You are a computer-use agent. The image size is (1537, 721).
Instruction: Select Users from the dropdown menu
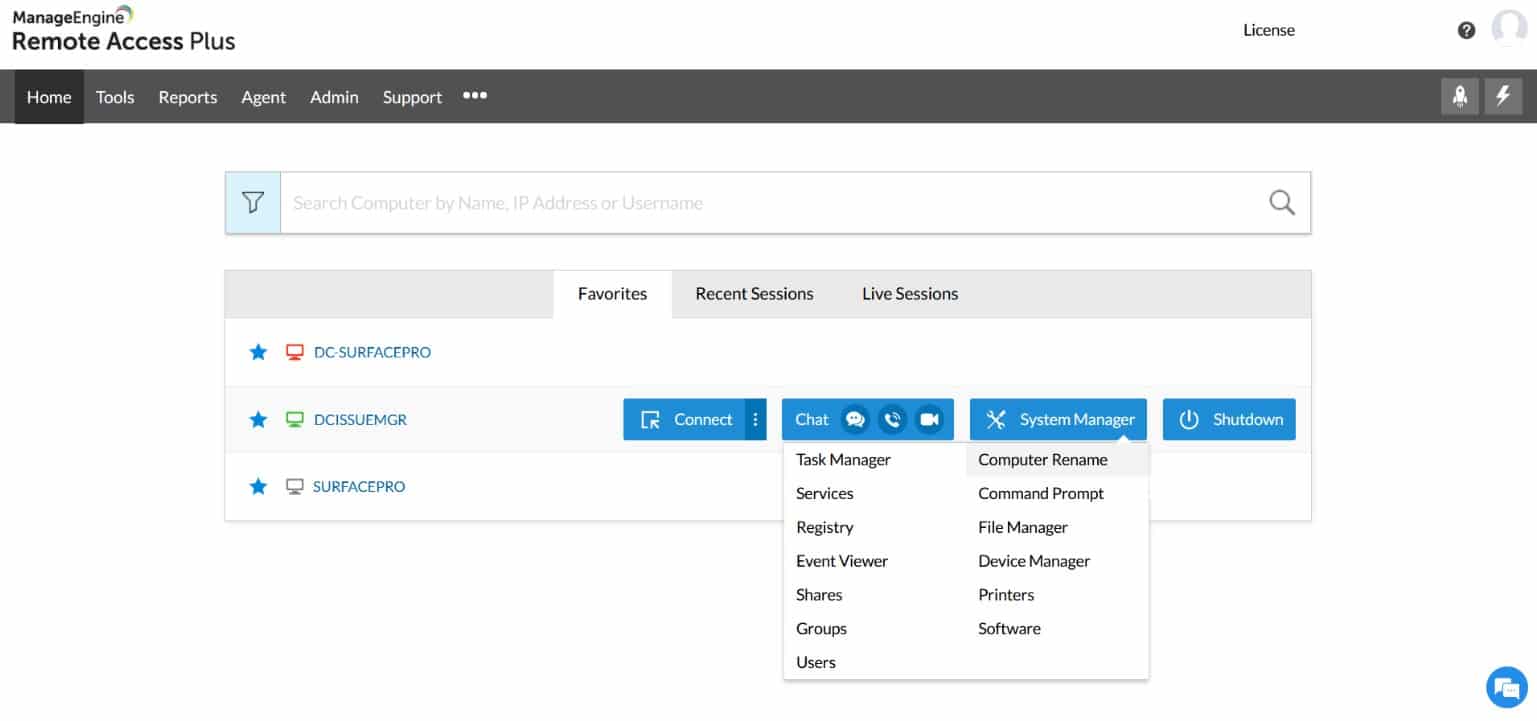pyautogui.click(x=816, y=662)
